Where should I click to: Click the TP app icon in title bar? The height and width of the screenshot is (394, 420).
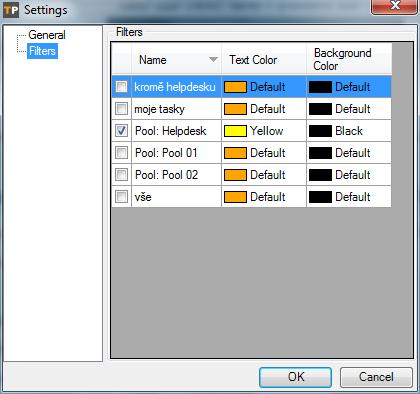(11, 10)
